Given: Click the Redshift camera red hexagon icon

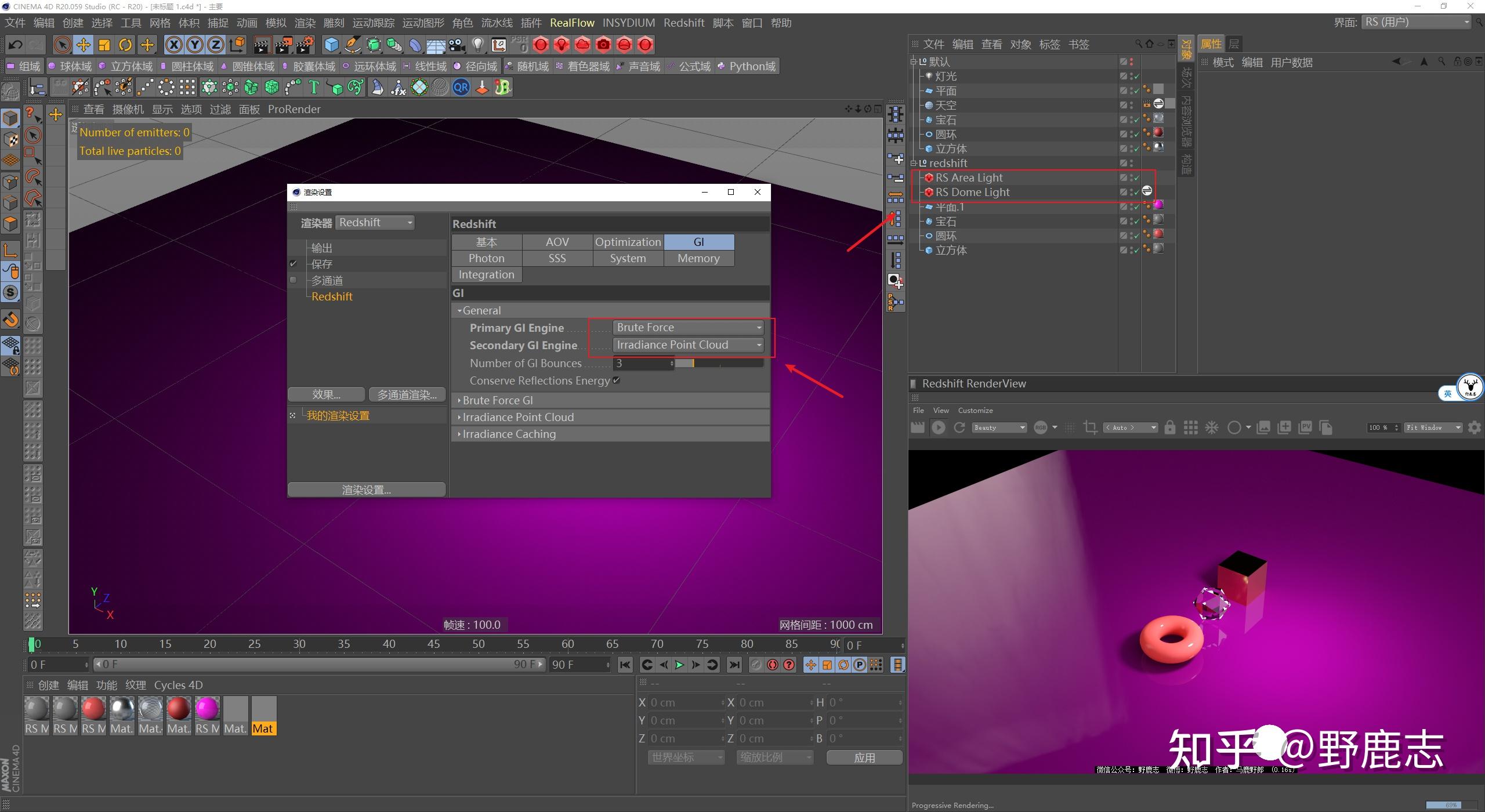Looking at the screenshot, I should [603, 45].
